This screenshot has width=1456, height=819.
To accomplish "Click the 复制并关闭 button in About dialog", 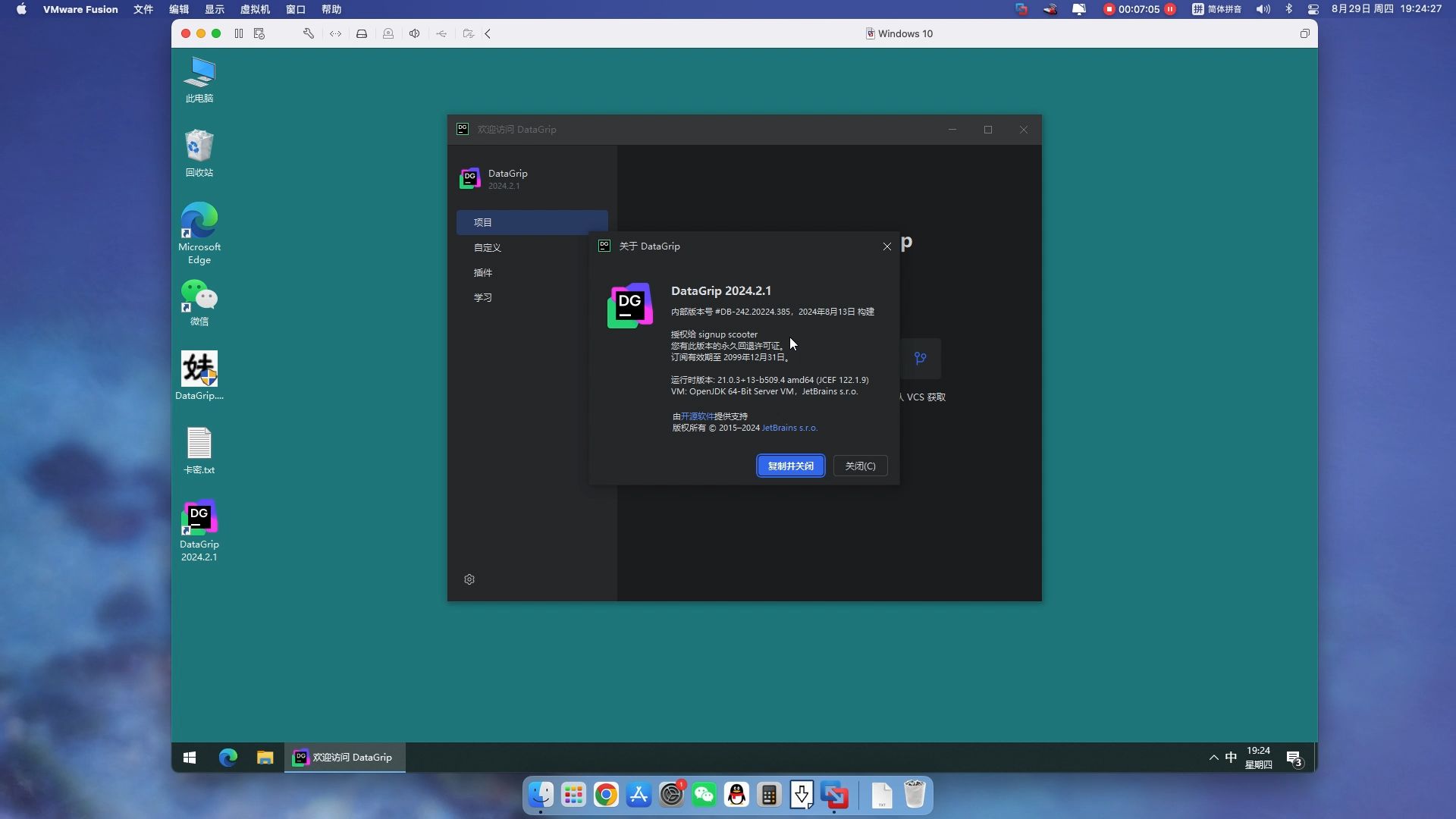I will coord(790,466).
